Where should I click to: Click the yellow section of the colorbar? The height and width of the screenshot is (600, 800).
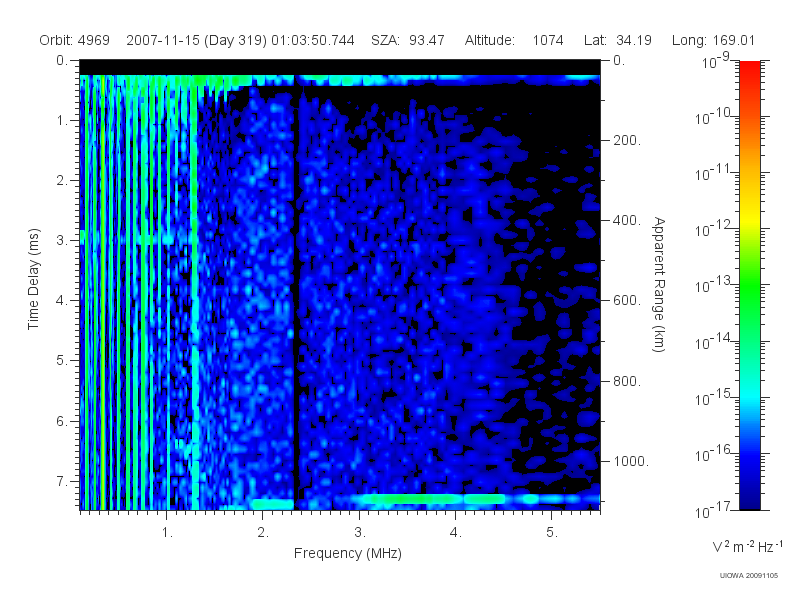pyautogui.click(x=750, y=217)
